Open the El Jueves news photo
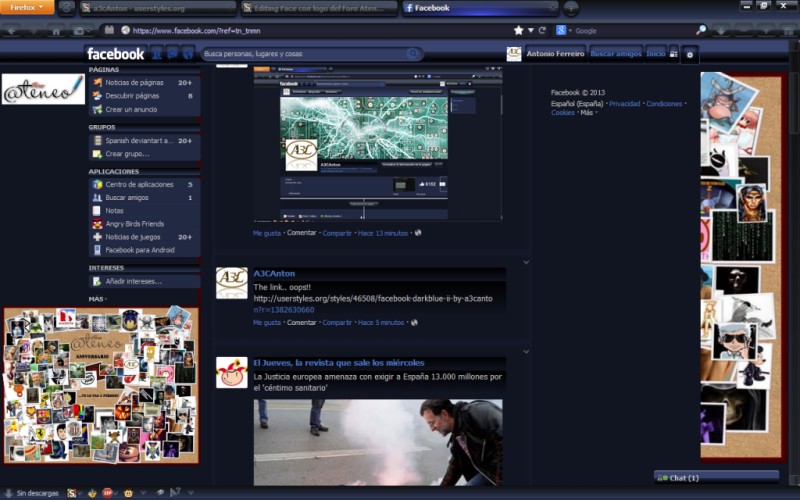800x500 pixels. click(378, 442)
